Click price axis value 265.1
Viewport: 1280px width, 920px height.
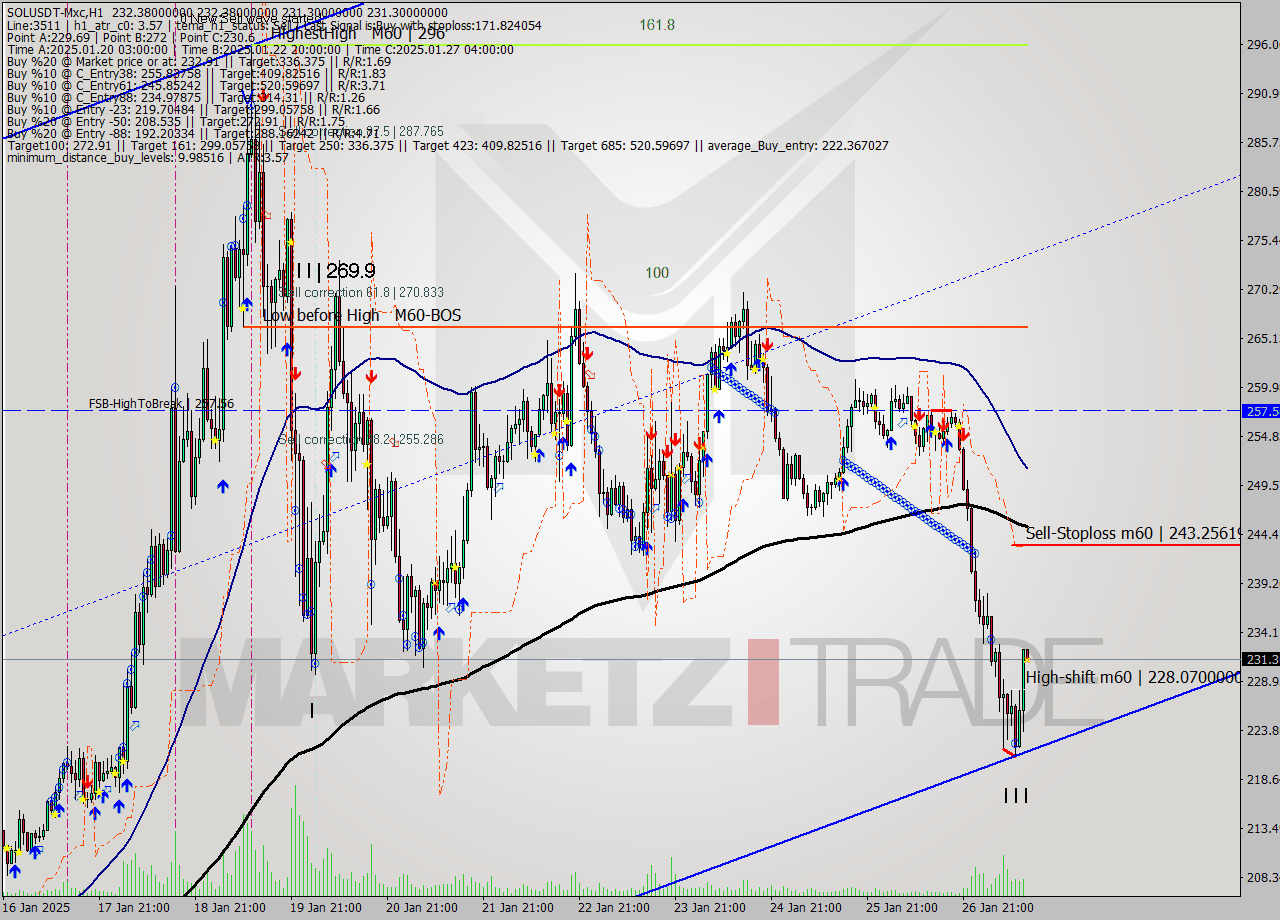click(x=1261, y=338)
